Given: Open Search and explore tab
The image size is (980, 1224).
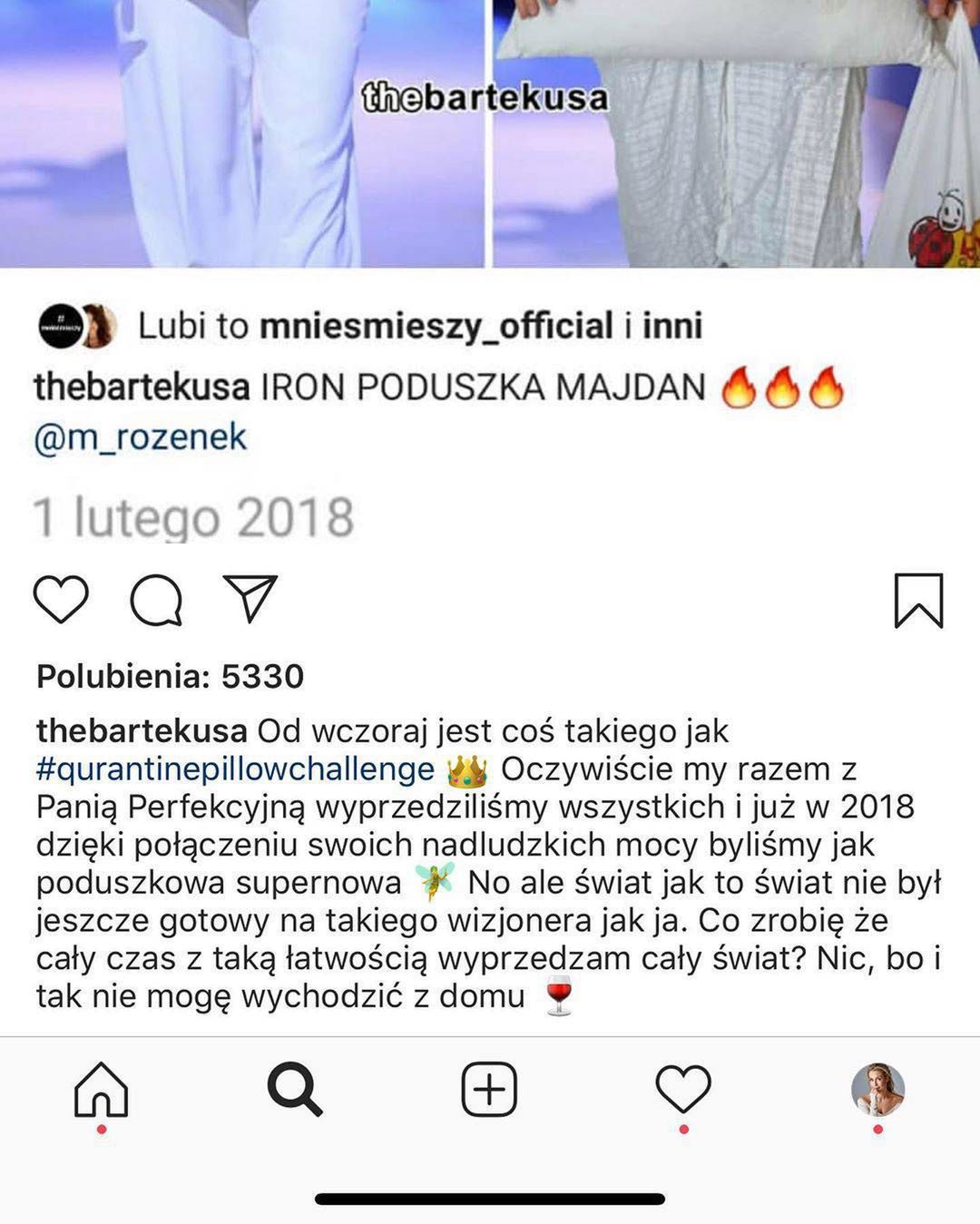Looking at the screenshot, I should tap(295, 1089).
